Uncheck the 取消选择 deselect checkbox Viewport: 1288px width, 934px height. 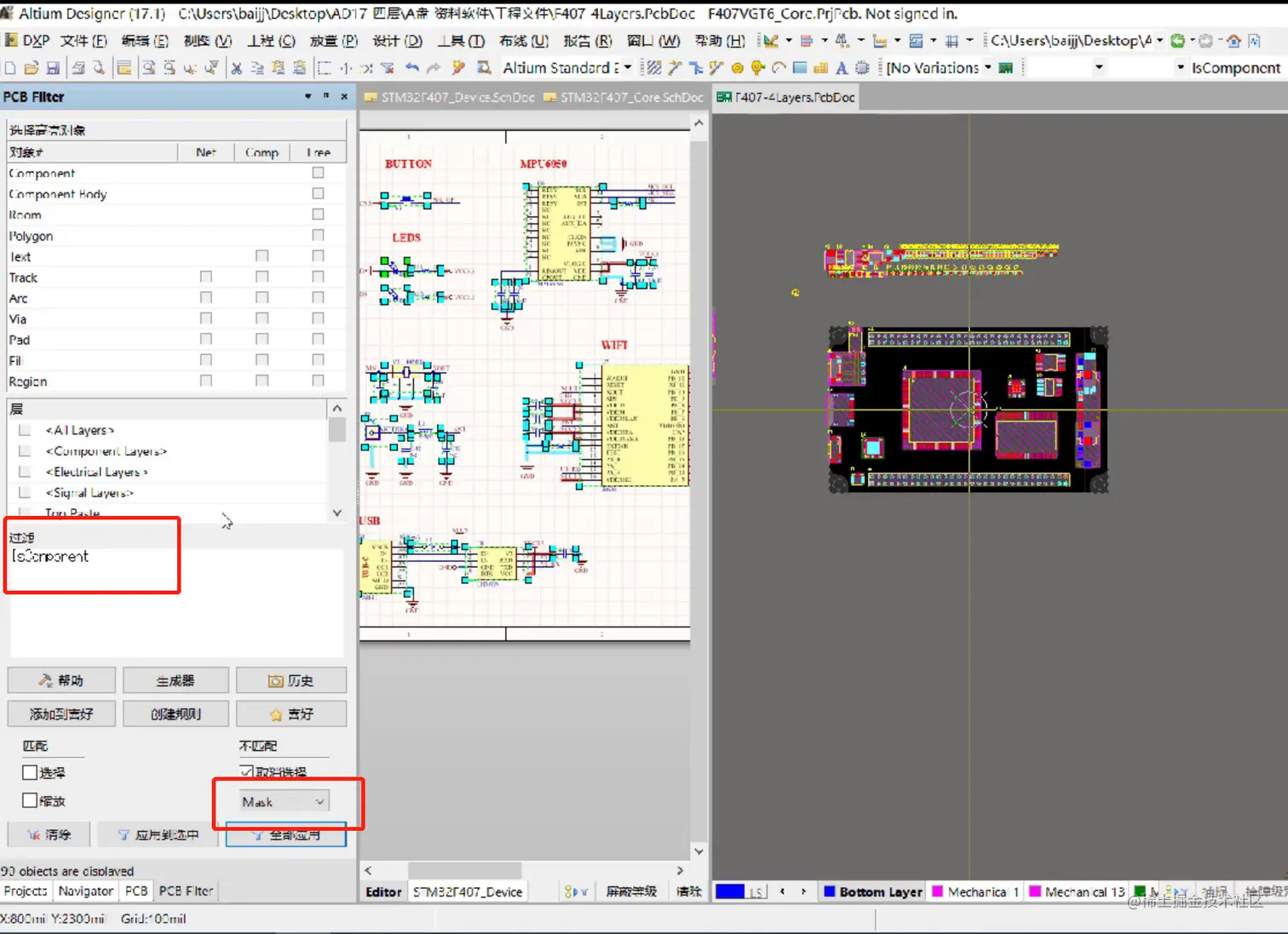(247, 771)
